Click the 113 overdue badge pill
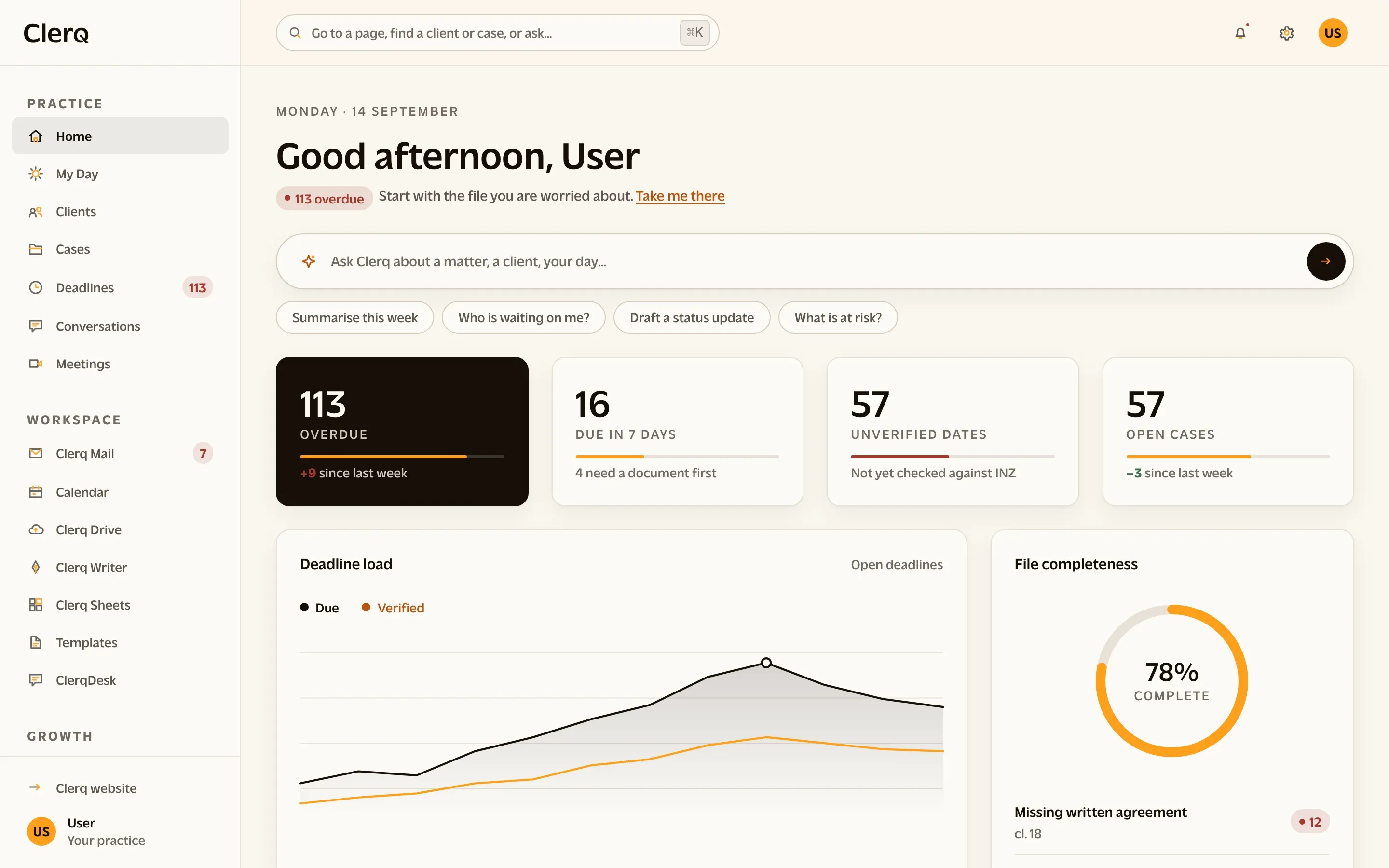The width and height of the screenshot is (1389, 868). [x=324, y=199]
